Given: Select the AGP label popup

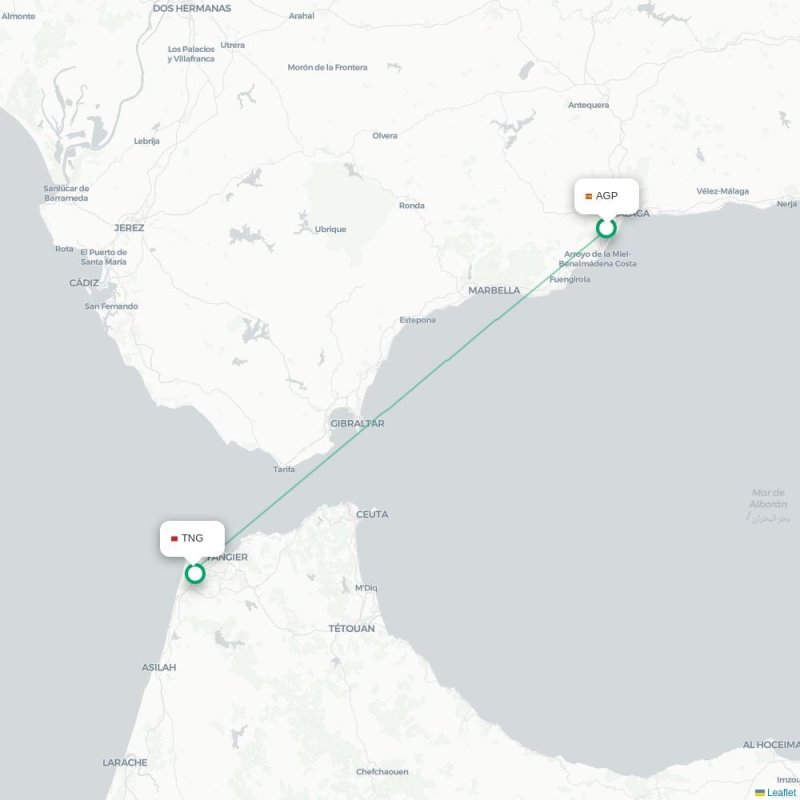Looking at the screenshot, I should pos(606,196).
